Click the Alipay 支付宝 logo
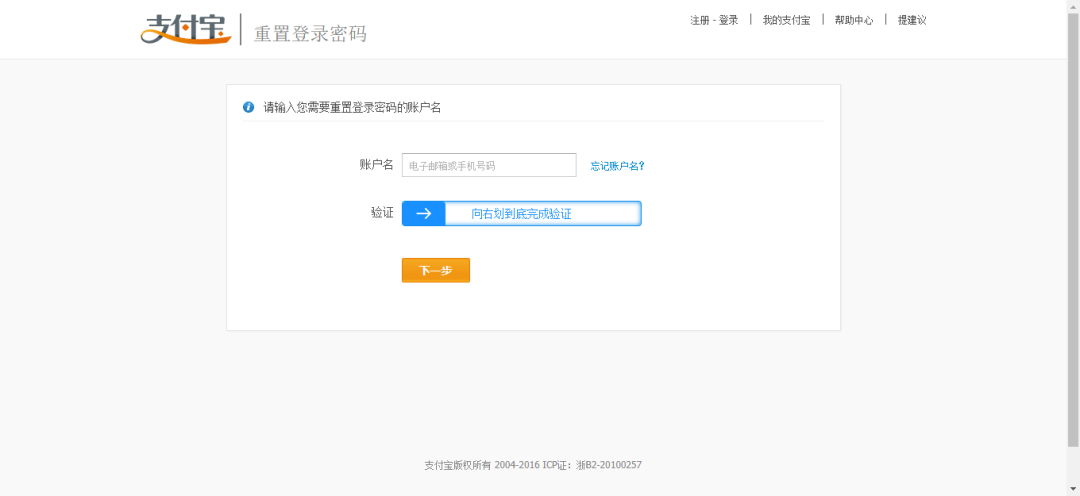The height and width of the screenshot is (496, 1080). [186, 29]
